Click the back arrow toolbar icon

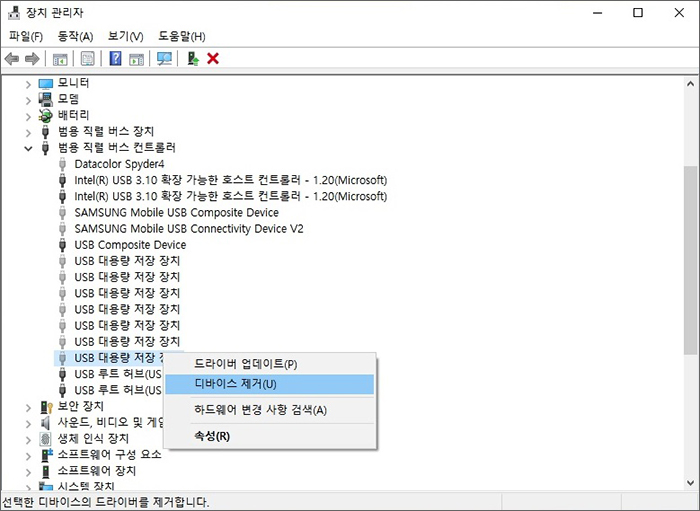[x=12, y=59]
